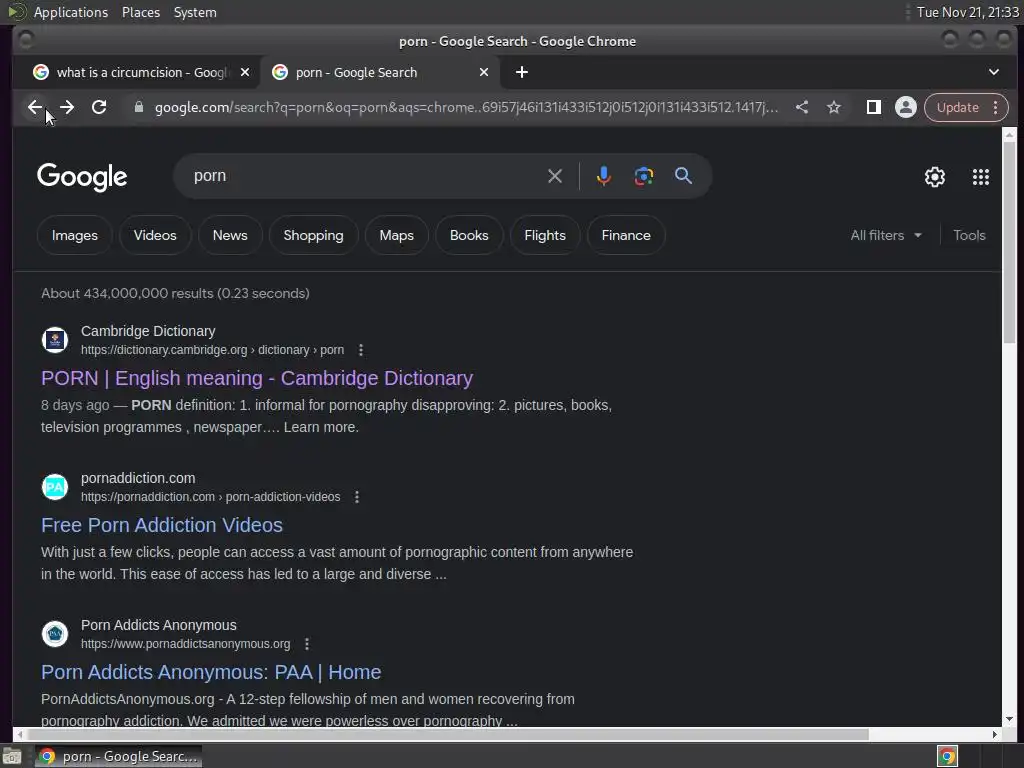Submit search with magnifying glass icon
Screen dimensions: 1024x768
pyautogui.click(x=683, y=176)
